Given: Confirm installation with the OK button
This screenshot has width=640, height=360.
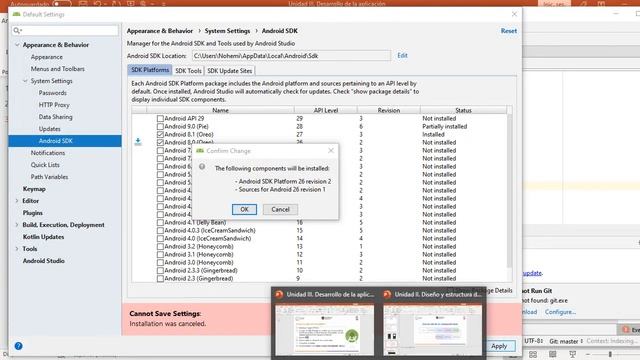Looking at the screenshot, I should pyautogui.click(x=244, y=209).
